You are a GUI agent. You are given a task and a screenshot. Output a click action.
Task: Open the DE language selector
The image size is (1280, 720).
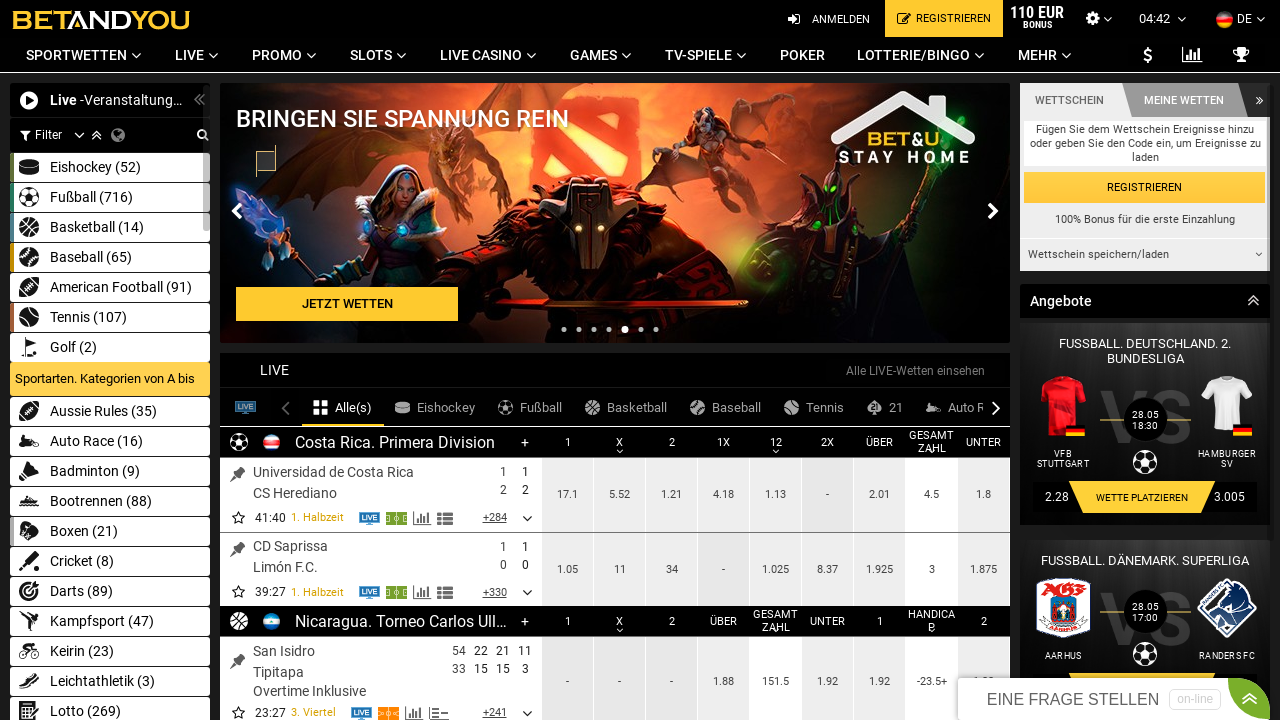[x=1240, y=19]
